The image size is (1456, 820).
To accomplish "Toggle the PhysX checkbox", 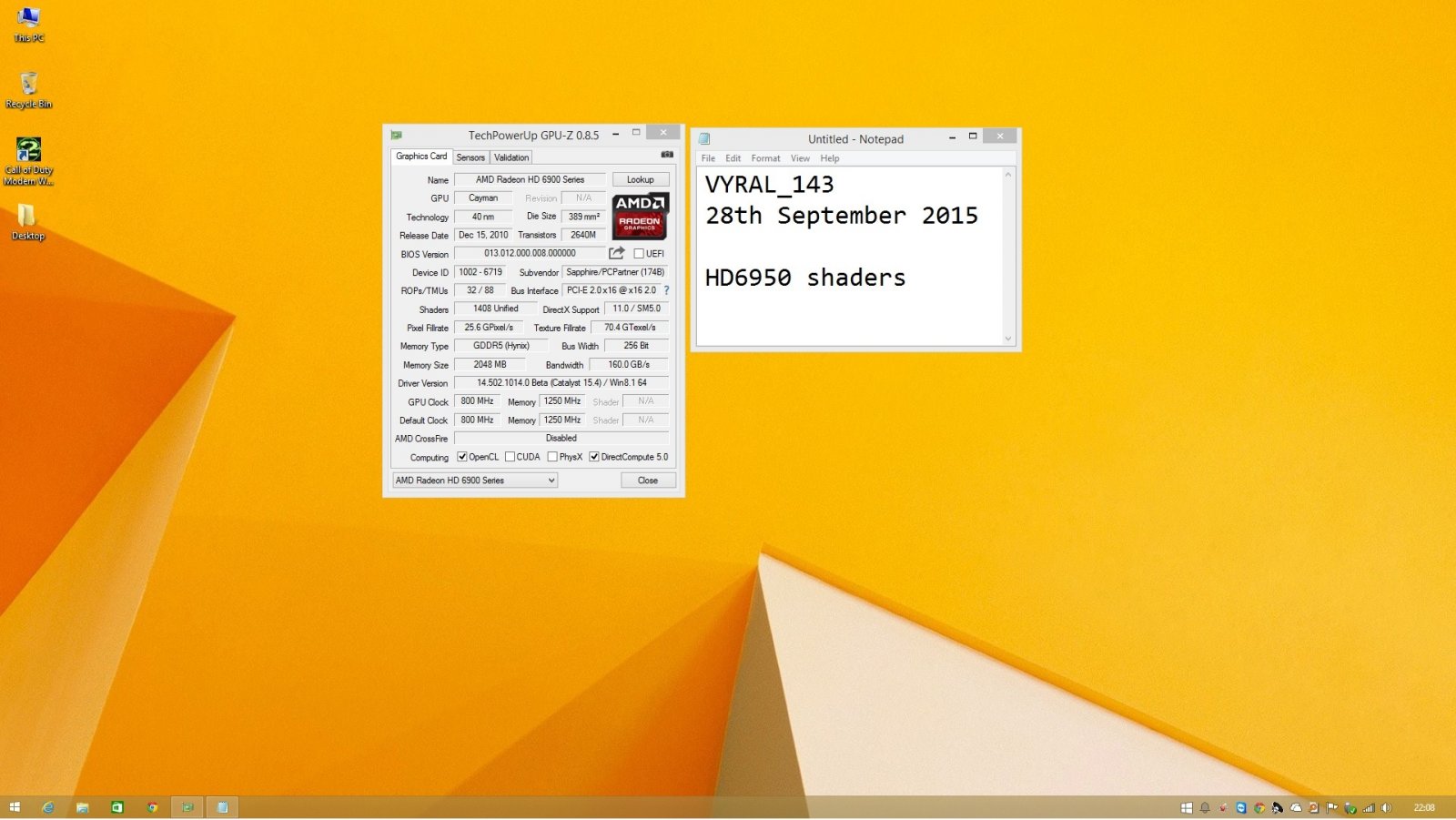I will coord(552,457).
